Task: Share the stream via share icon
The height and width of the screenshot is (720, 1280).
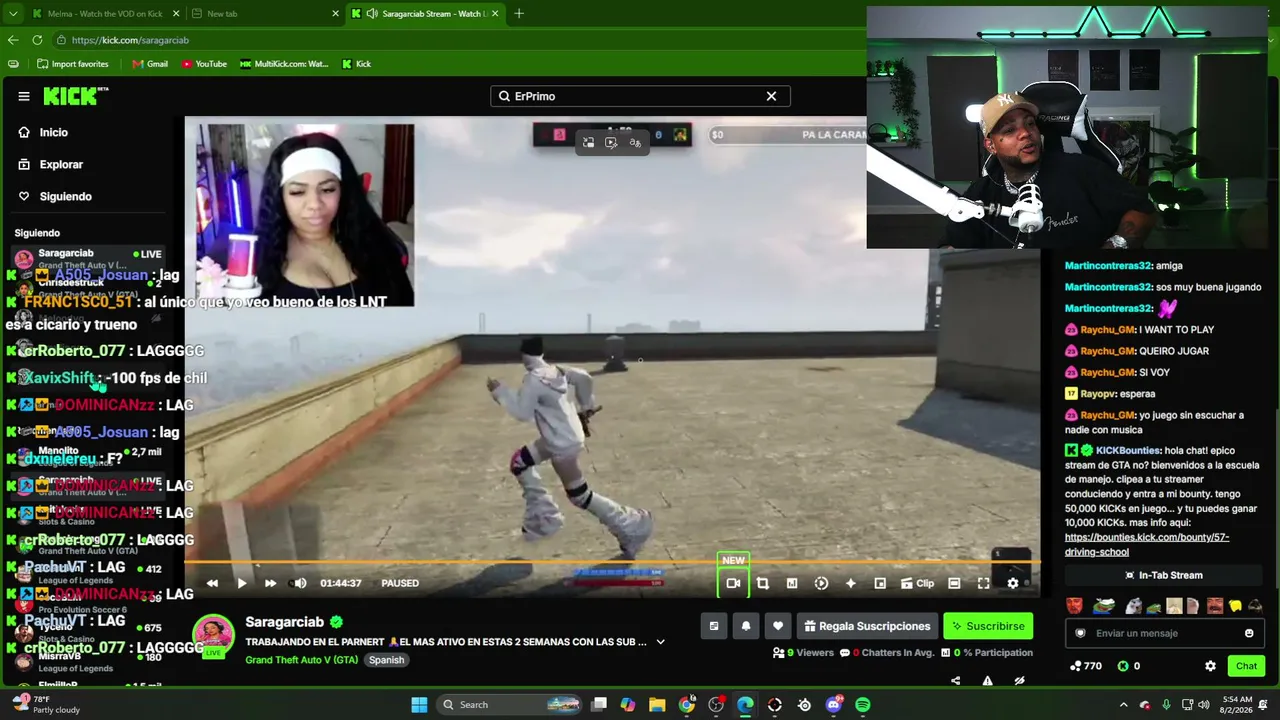Action: (955, 681)
